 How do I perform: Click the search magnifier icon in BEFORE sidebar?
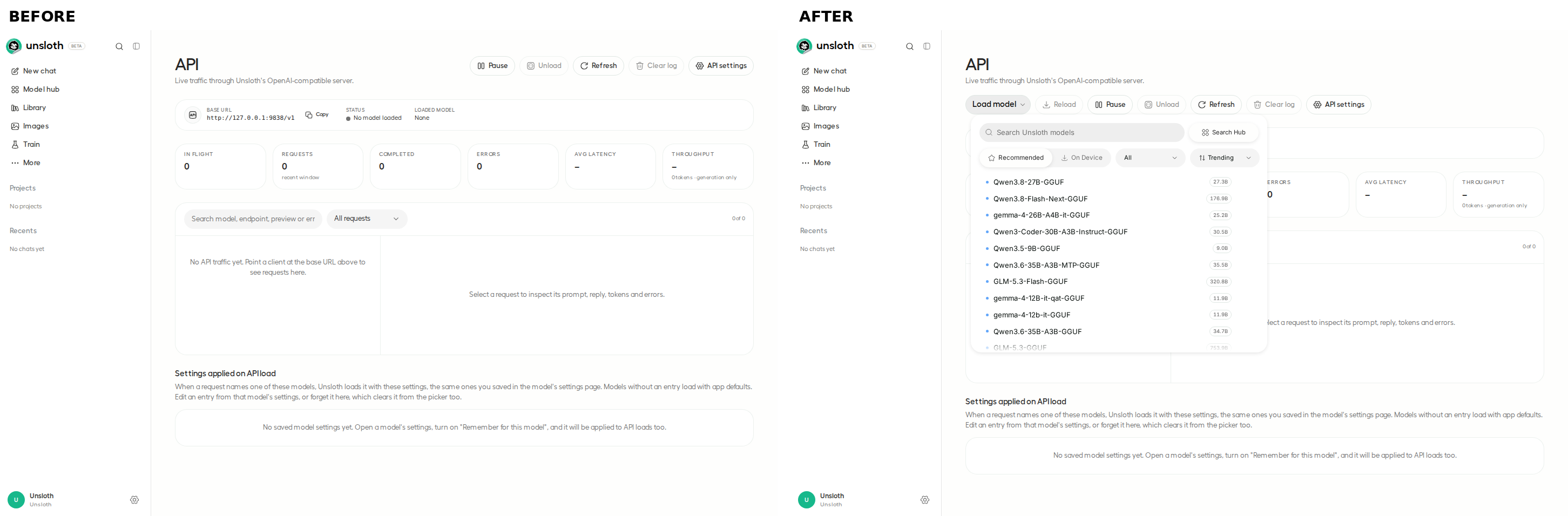[x=119, y=46]
